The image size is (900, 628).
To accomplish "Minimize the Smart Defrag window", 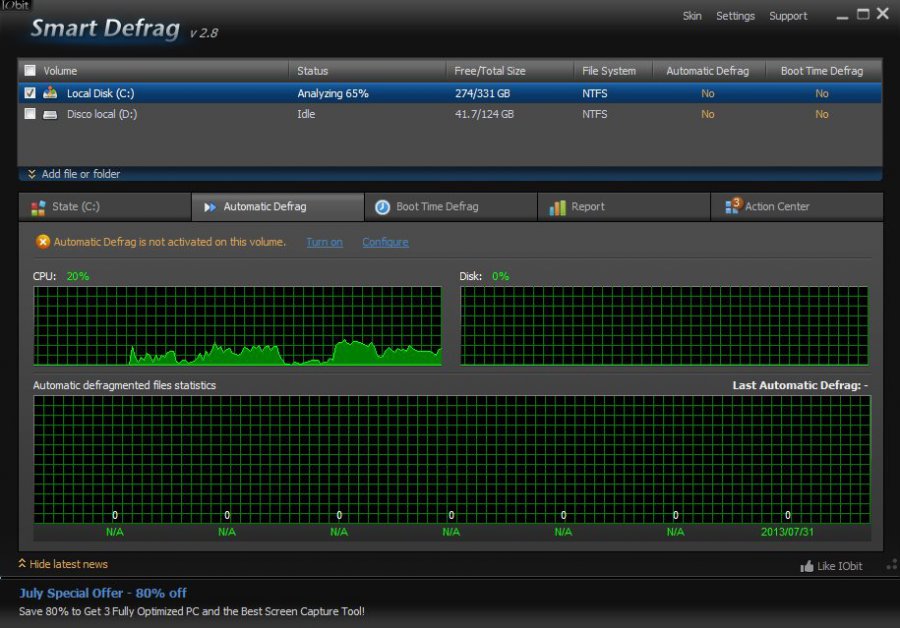I will point(842,17).
